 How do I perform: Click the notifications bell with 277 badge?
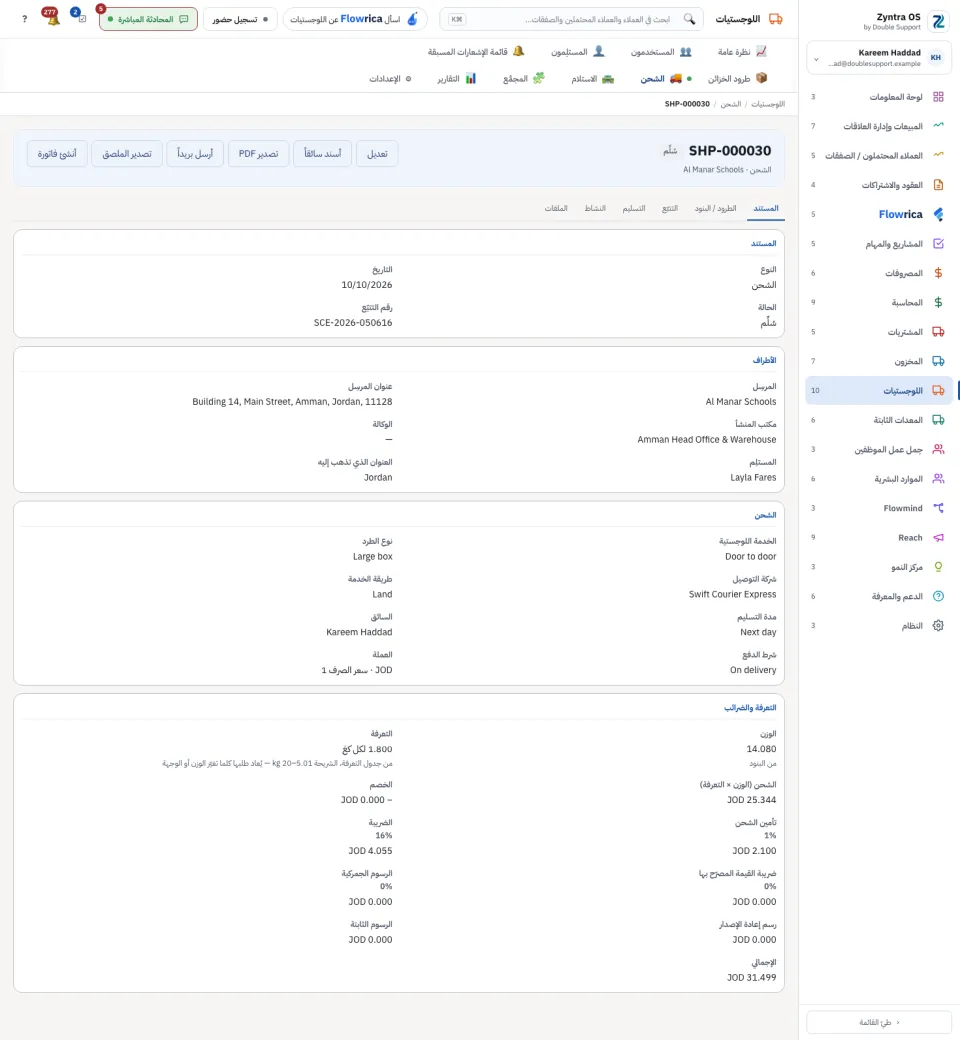click(x=52, y=17)
